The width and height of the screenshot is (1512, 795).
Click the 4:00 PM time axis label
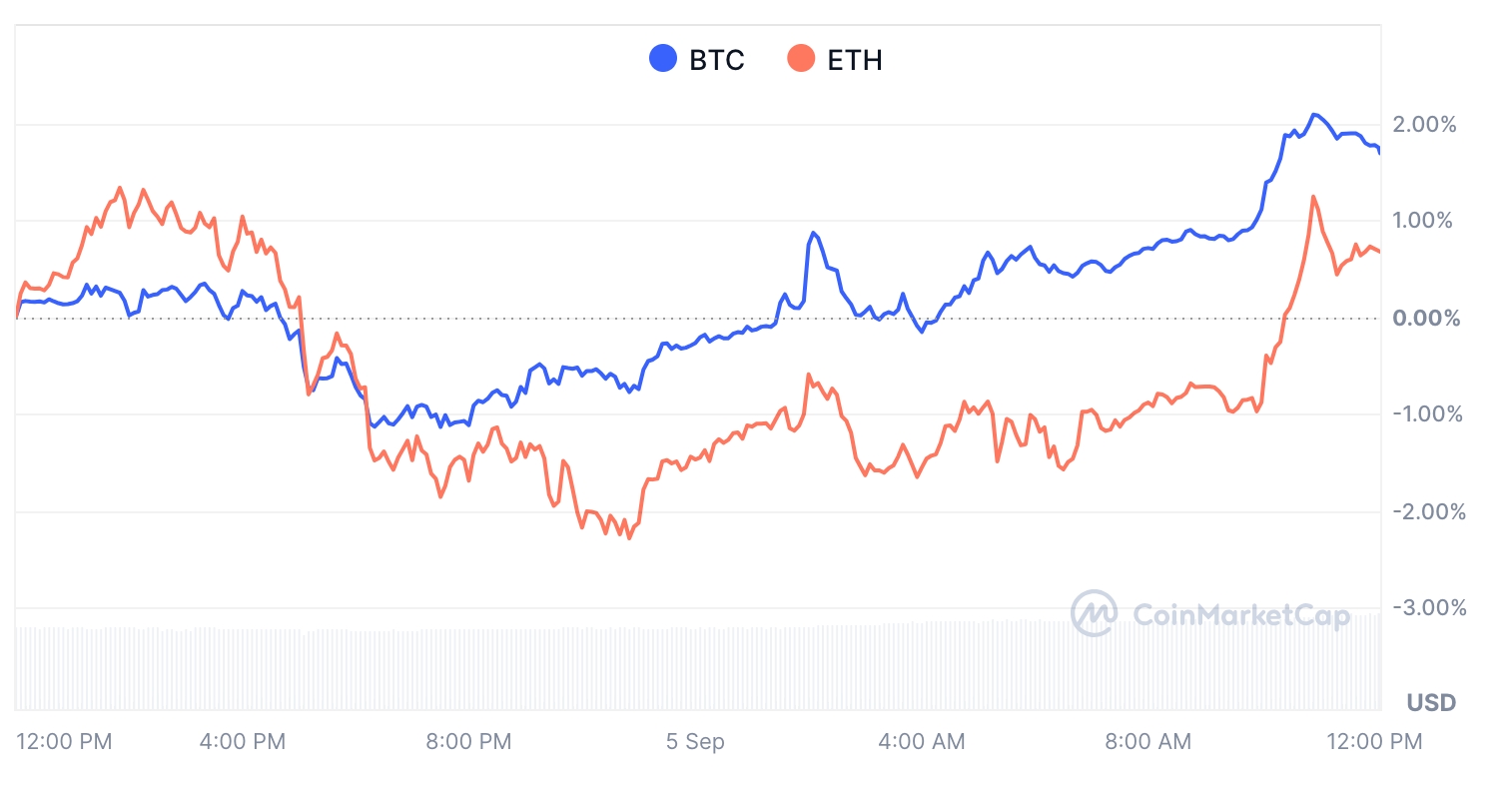(x=243, y=742)
